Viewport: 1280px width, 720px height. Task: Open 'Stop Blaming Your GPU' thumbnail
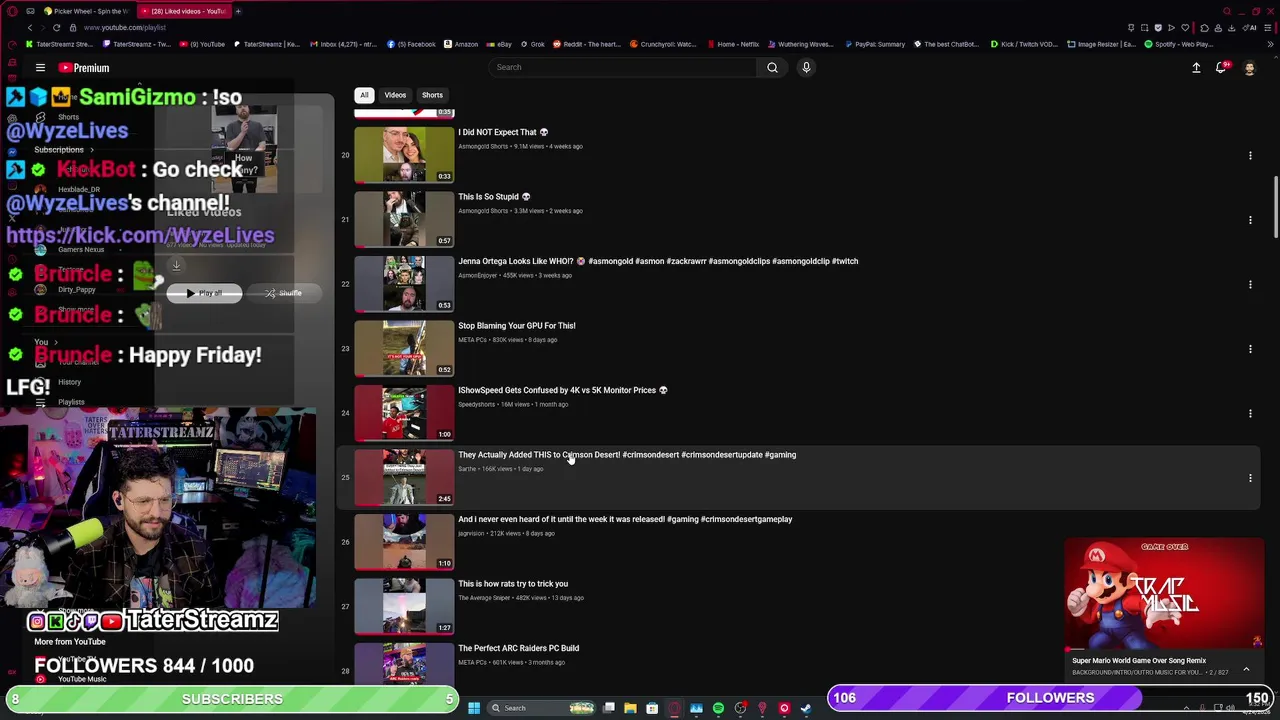pos(404,349)
